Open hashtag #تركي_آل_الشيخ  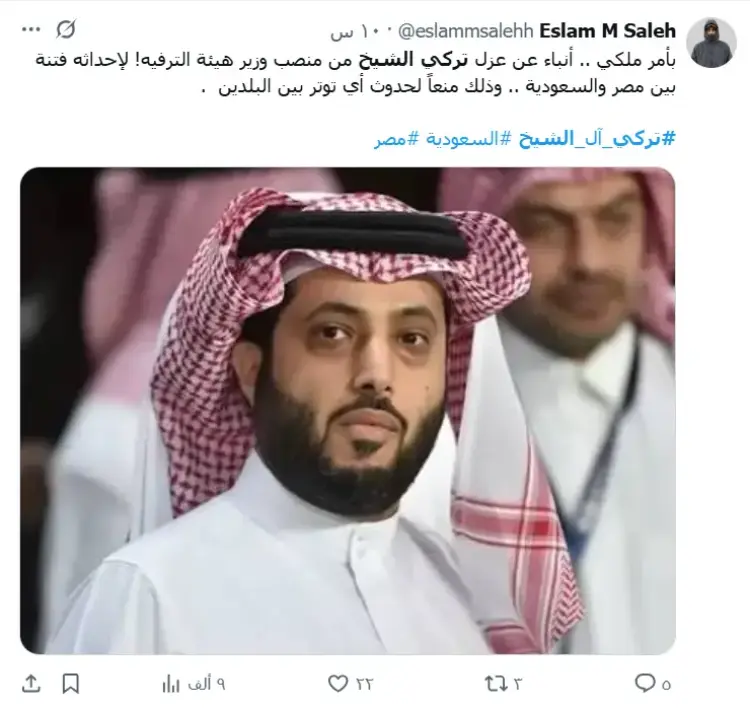(x=597, y=139)
